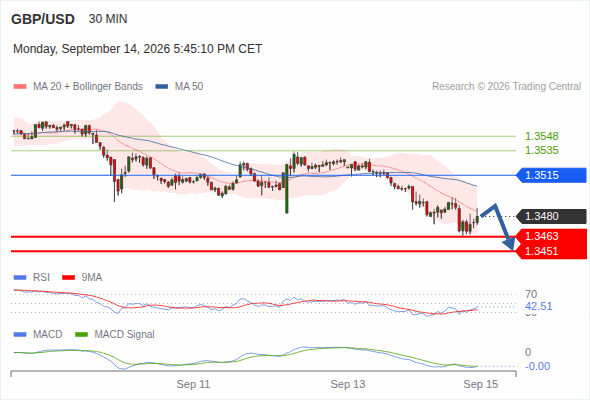This screenshot has height=400, width=590.
Task: Click the 9MA legend label
Action: pos(92,278)
